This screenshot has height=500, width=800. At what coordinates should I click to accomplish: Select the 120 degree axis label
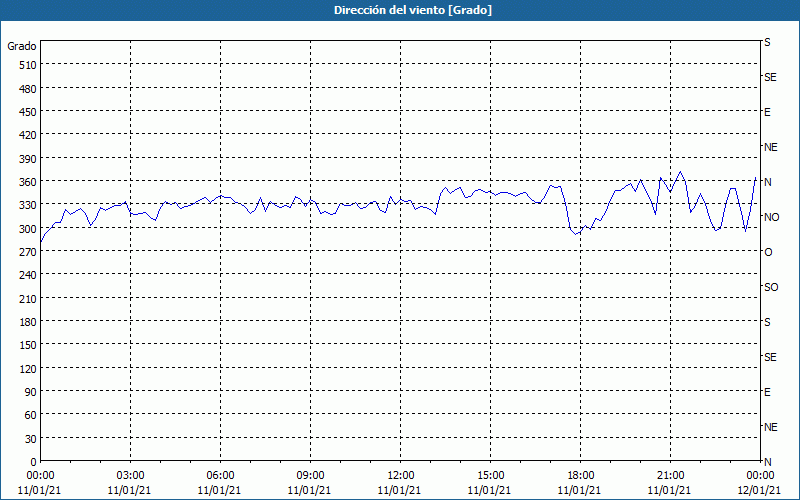point(29,369)
